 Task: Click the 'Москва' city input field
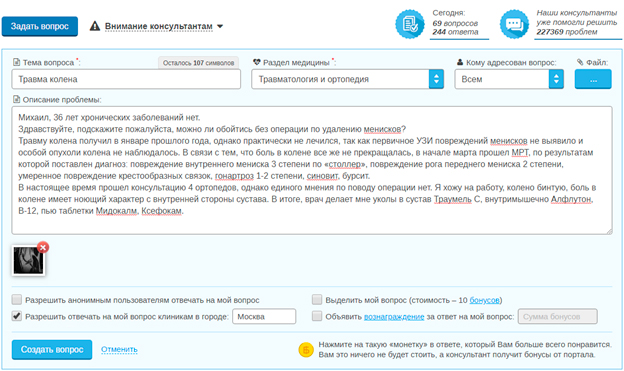pyautogui.click(x=264, y=316)
